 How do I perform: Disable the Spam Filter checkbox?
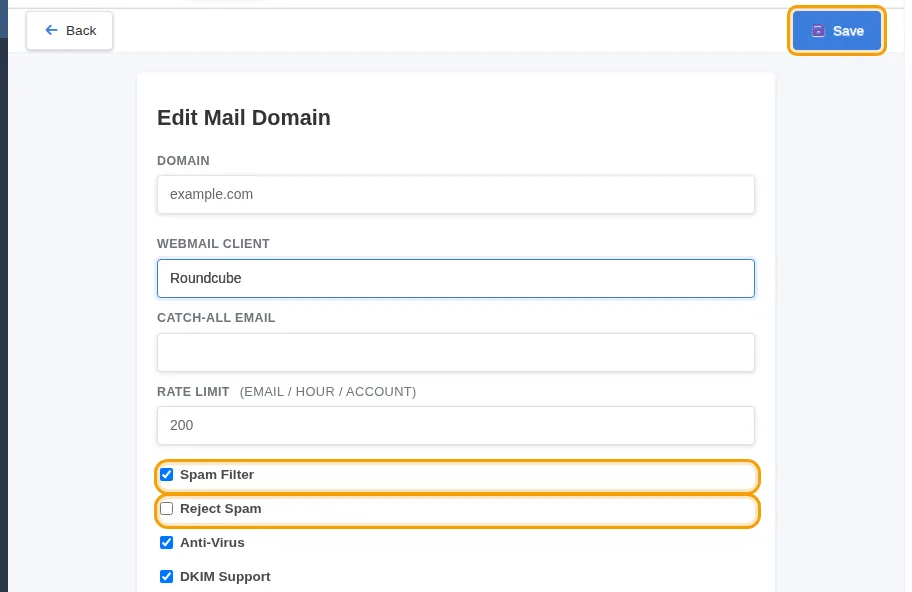[166, 475]
